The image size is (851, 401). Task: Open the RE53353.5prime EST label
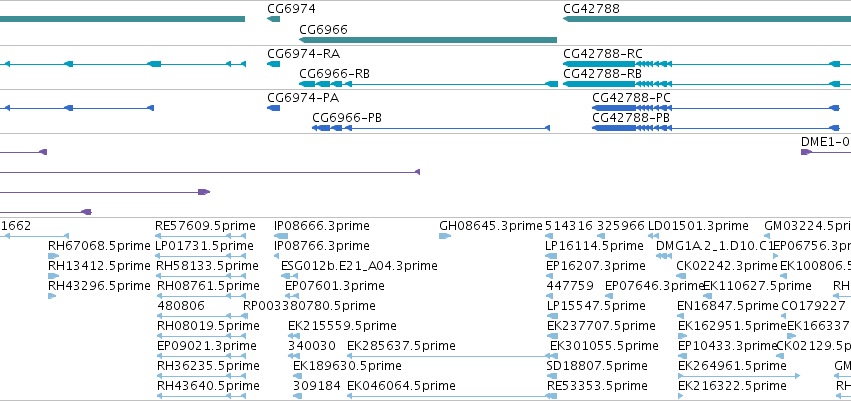597,386
